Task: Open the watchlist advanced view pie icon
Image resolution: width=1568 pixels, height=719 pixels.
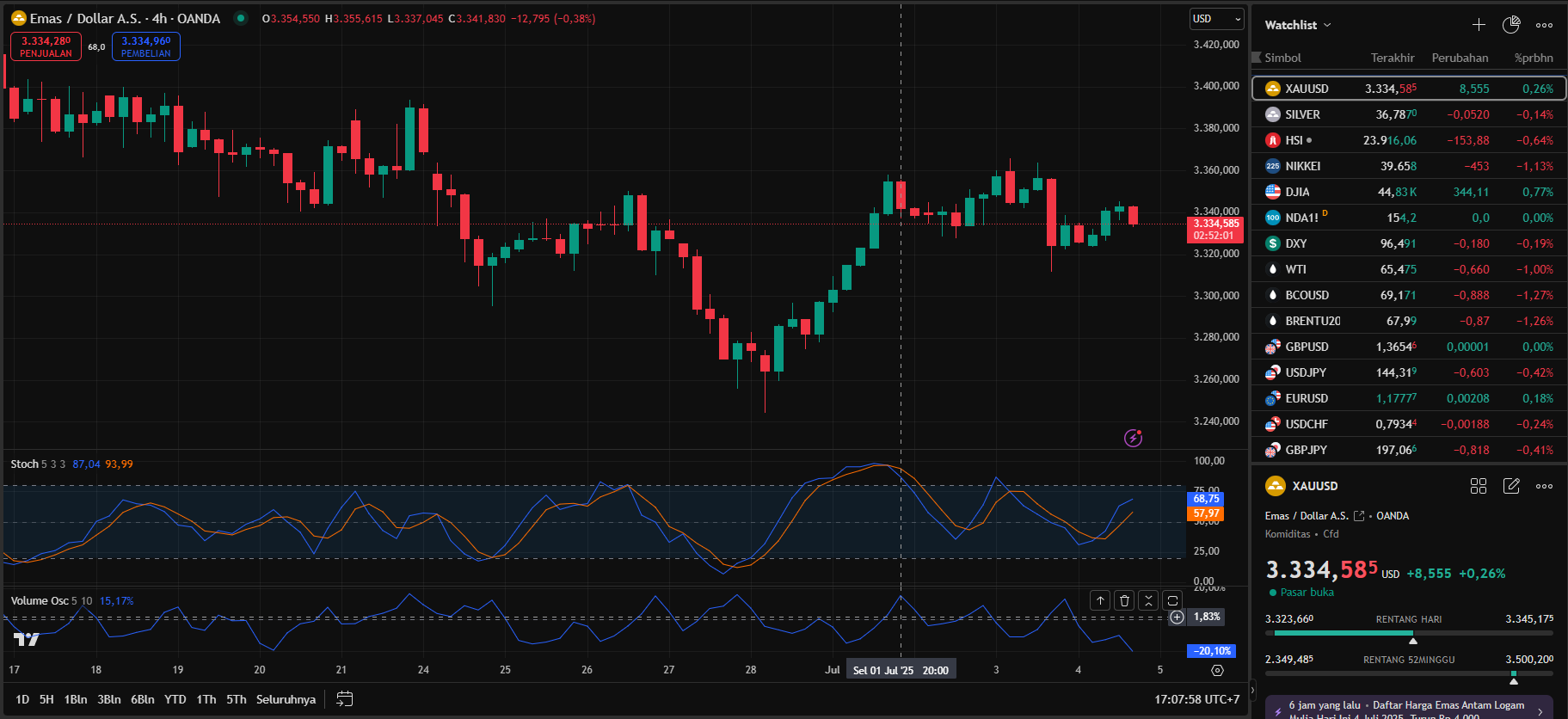Action: 1511,25
